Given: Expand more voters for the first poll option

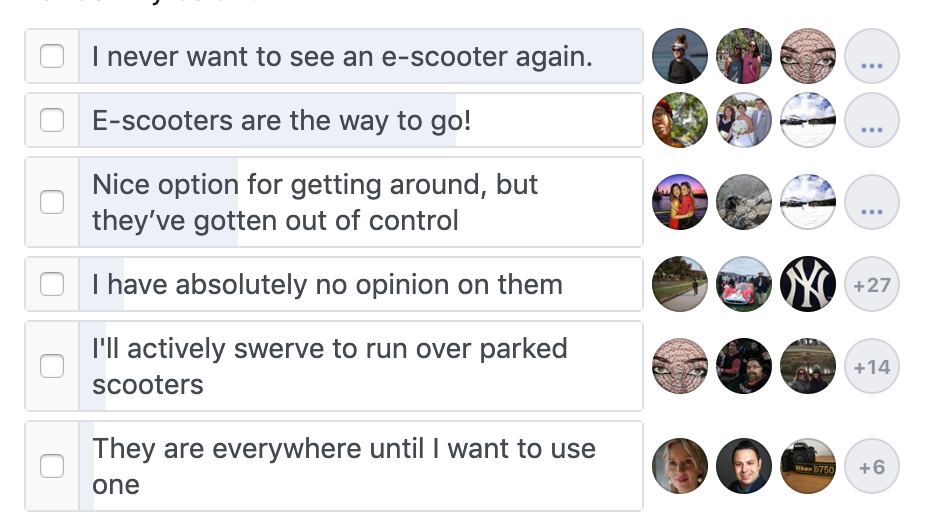Looking at the screenshot, I should coord(871,56).
